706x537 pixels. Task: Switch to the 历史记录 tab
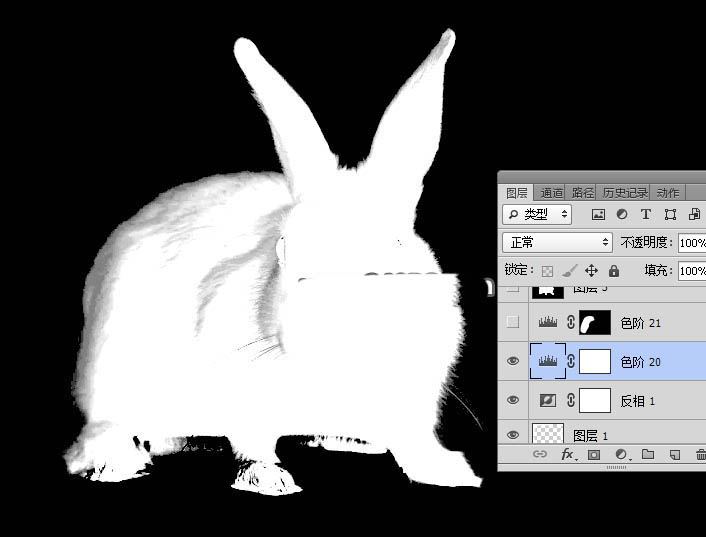[625, 192]
